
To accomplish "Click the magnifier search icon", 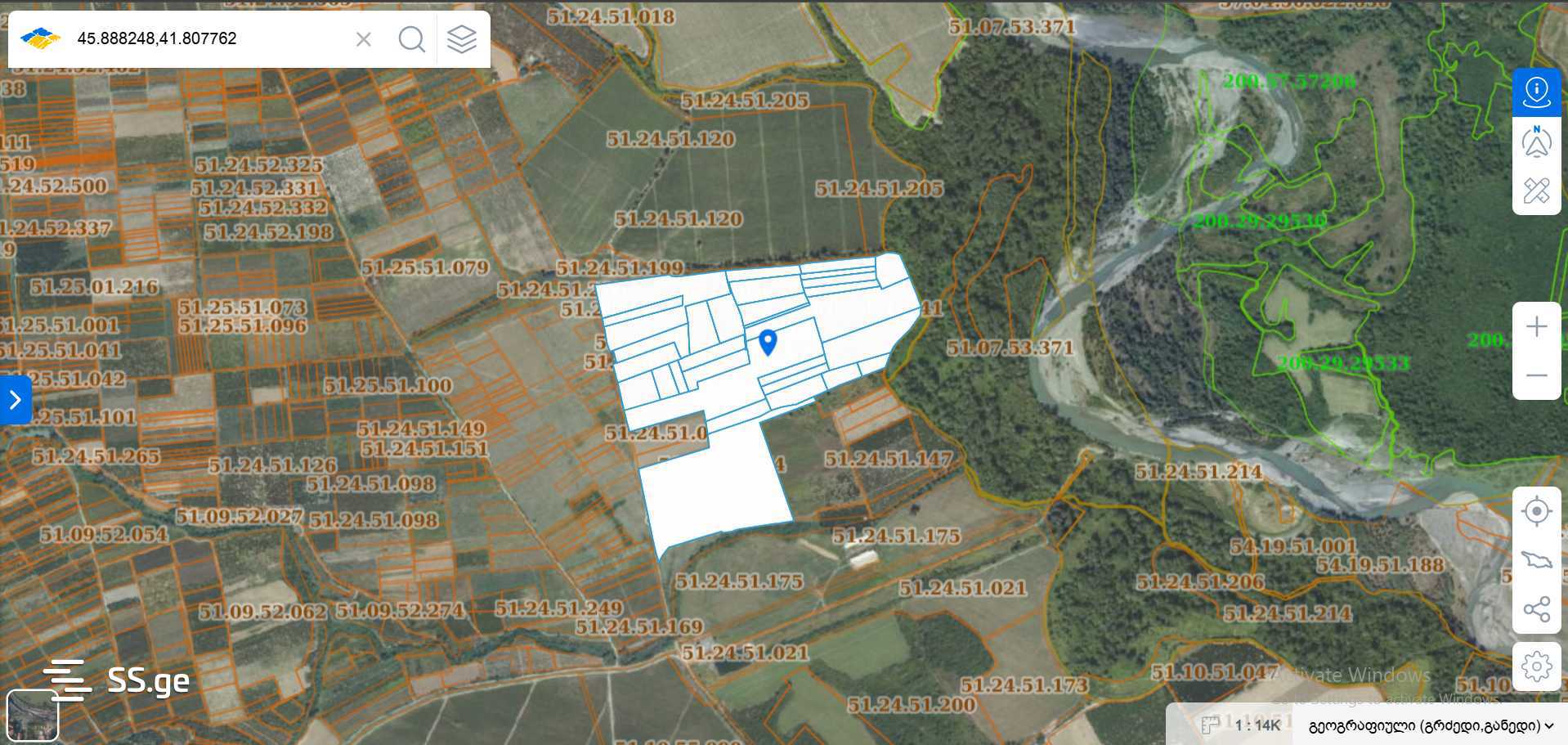I will (x=411, y=38).
